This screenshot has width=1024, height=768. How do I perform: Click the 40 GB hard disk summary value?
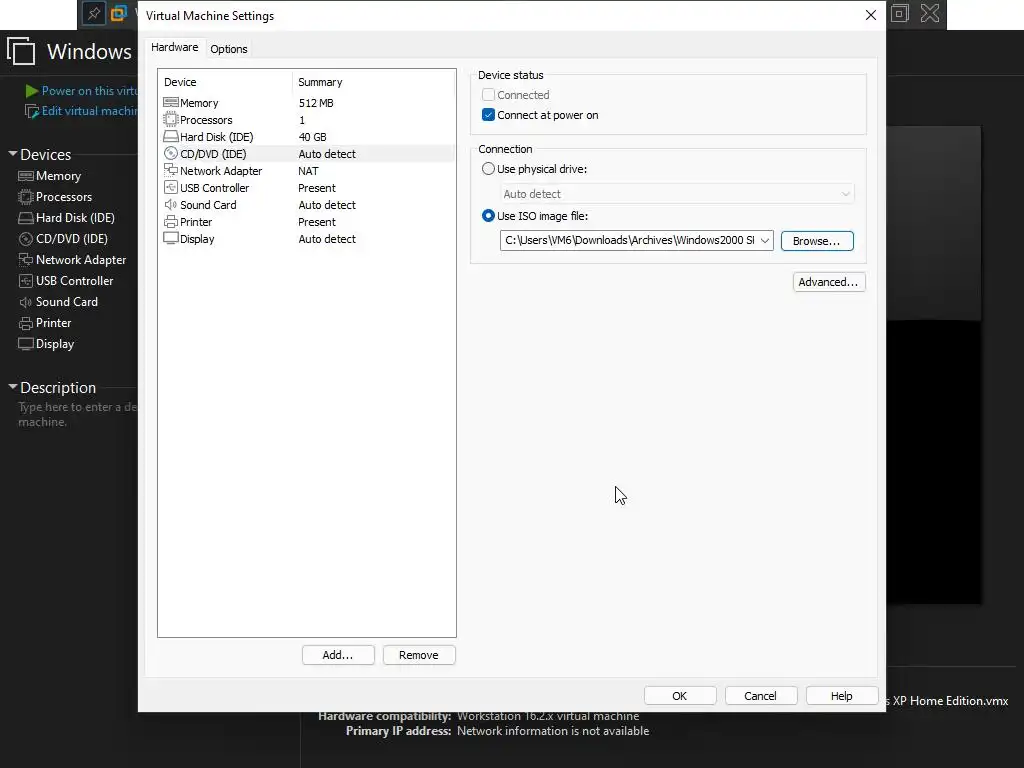[312, 137]
